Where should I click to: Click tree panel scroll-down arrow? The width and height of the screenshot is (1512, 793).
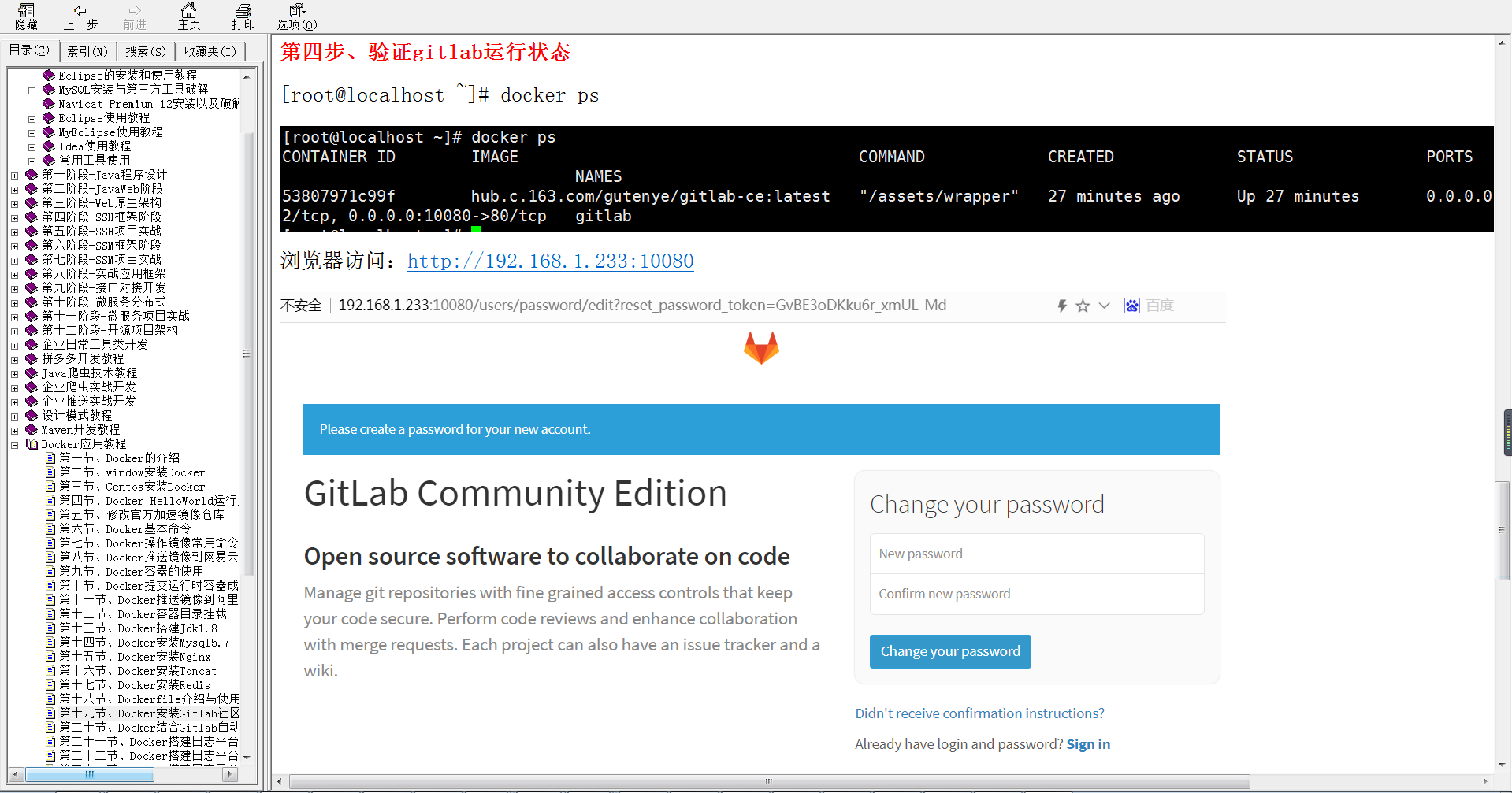point(247,757)
